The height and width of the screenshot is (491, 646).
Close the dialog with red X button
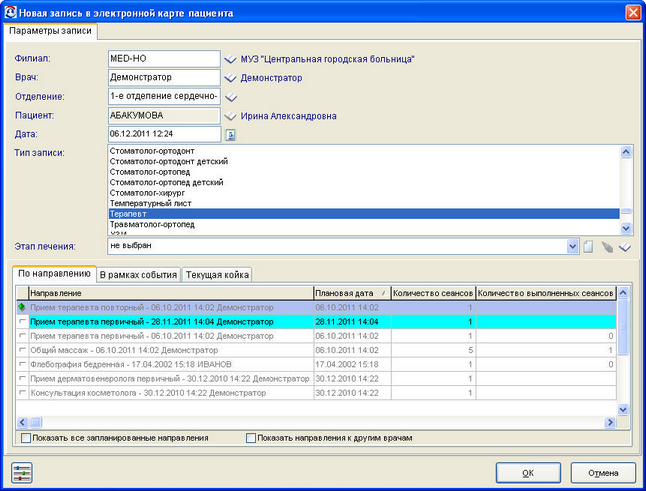(633, 12)
